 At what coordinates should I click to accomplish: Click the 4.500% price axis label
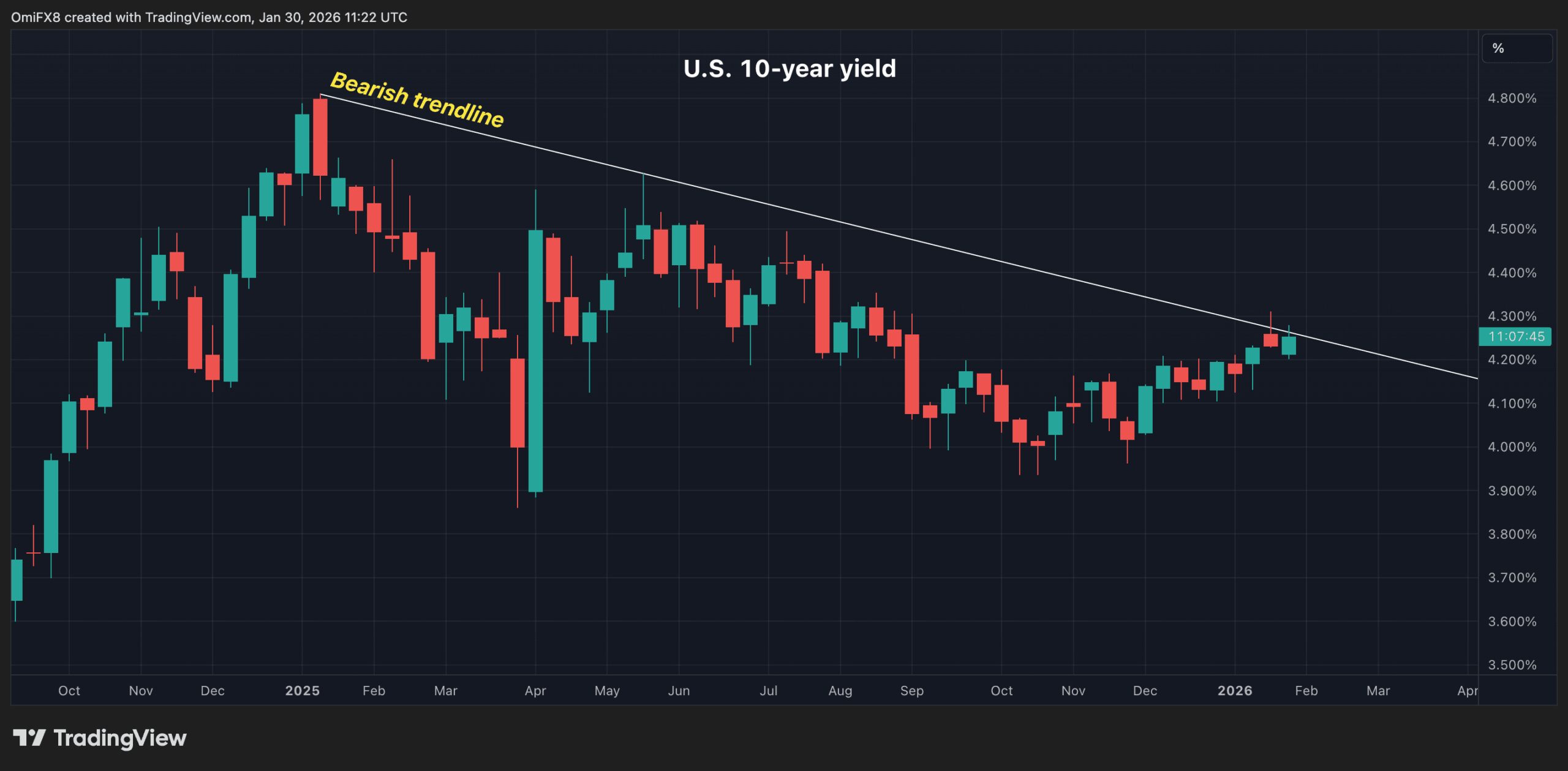(1512, 229)
